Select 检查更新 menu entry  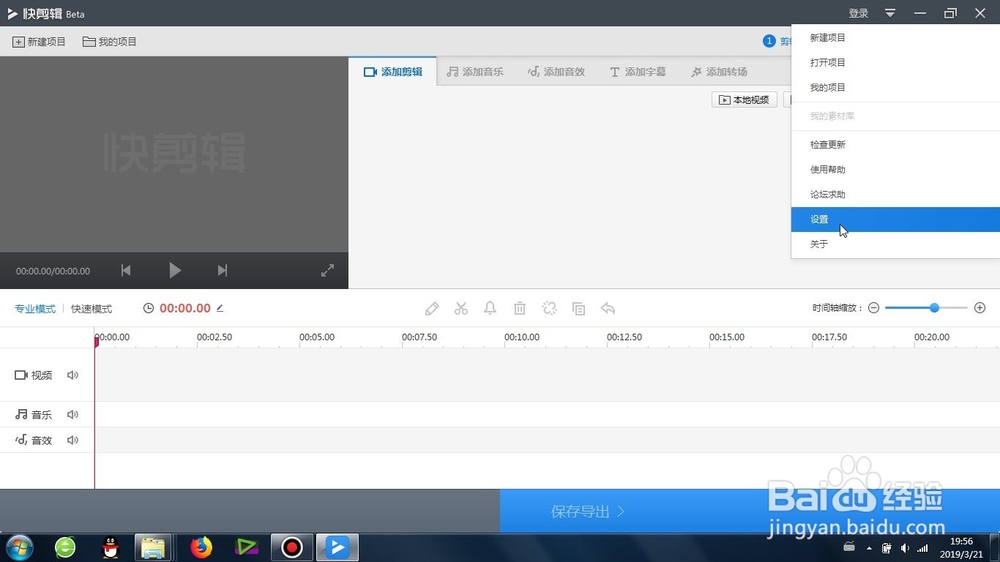[895, 145]
